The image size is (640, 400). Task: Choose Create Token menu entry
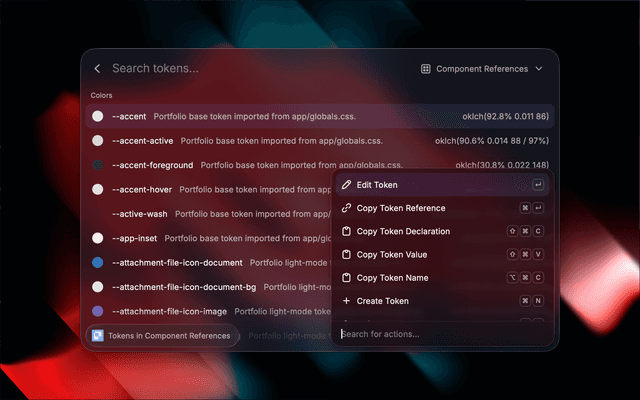442,301
